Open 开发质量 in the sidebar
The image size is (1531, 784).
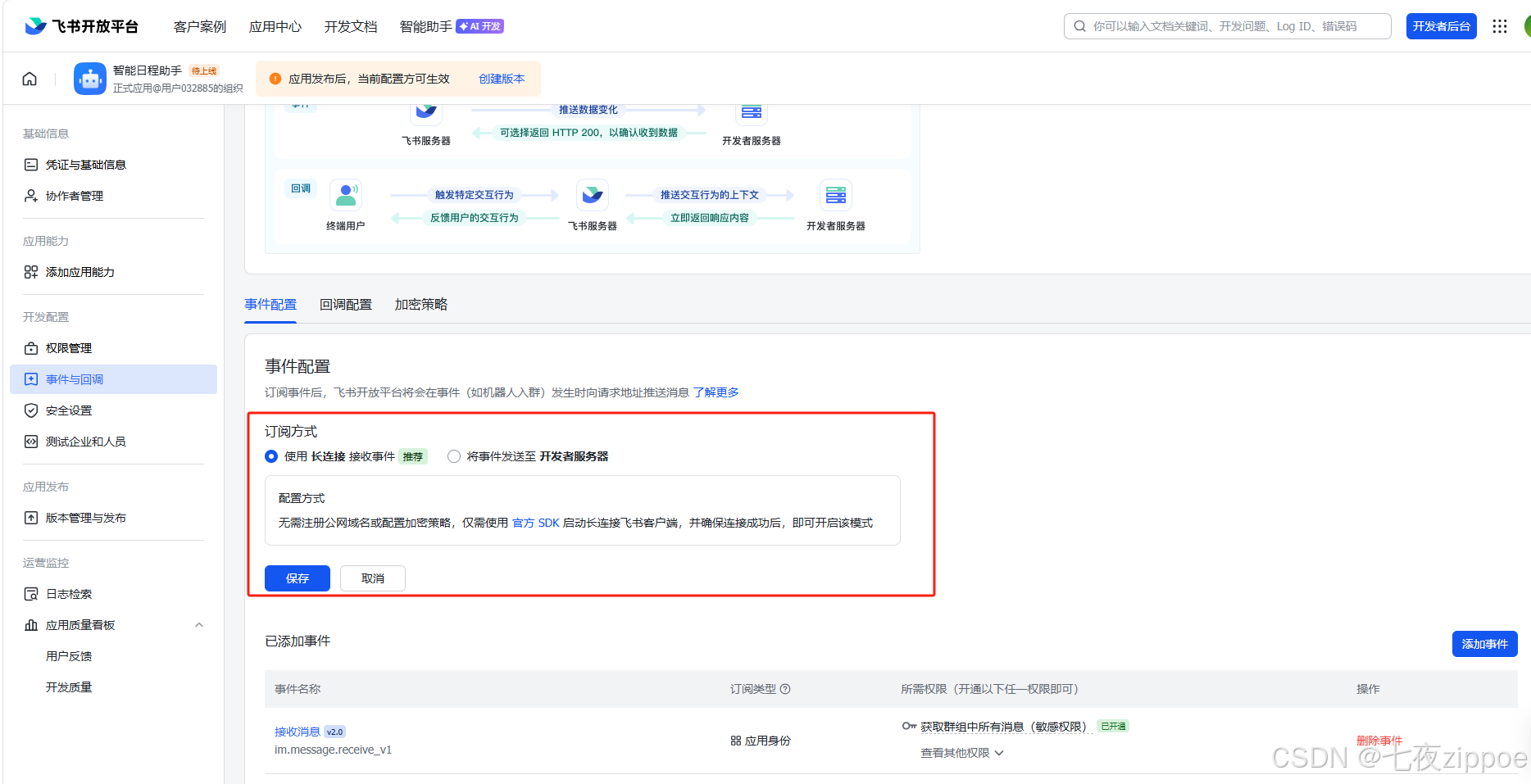tap(69, 687)
